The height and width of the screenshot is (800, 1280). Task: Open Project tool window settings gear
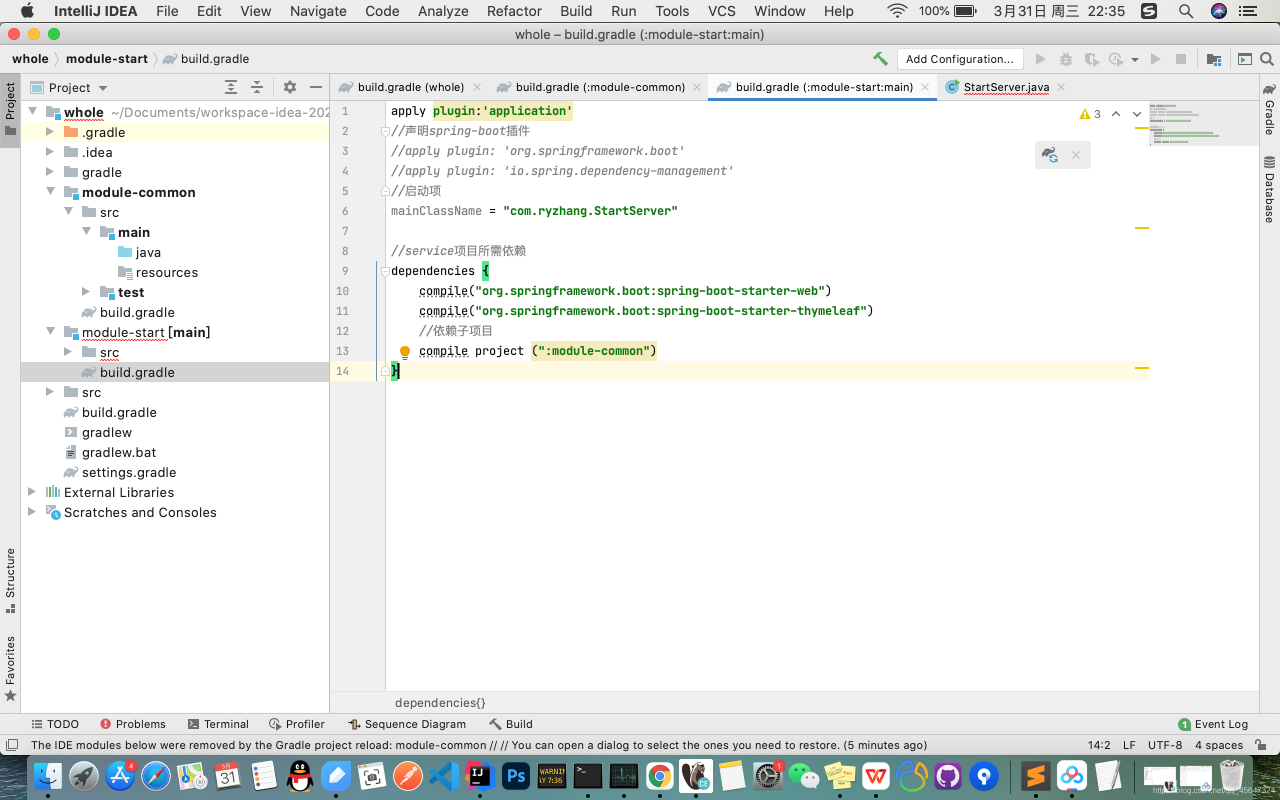click(290, 87)
